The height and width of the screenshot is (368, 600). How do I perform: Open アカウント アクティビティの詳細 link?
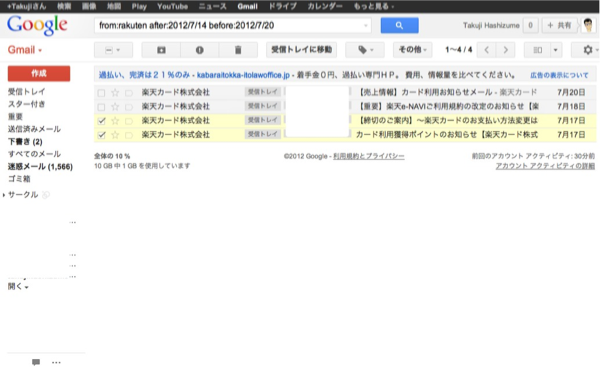click(545, 166)
